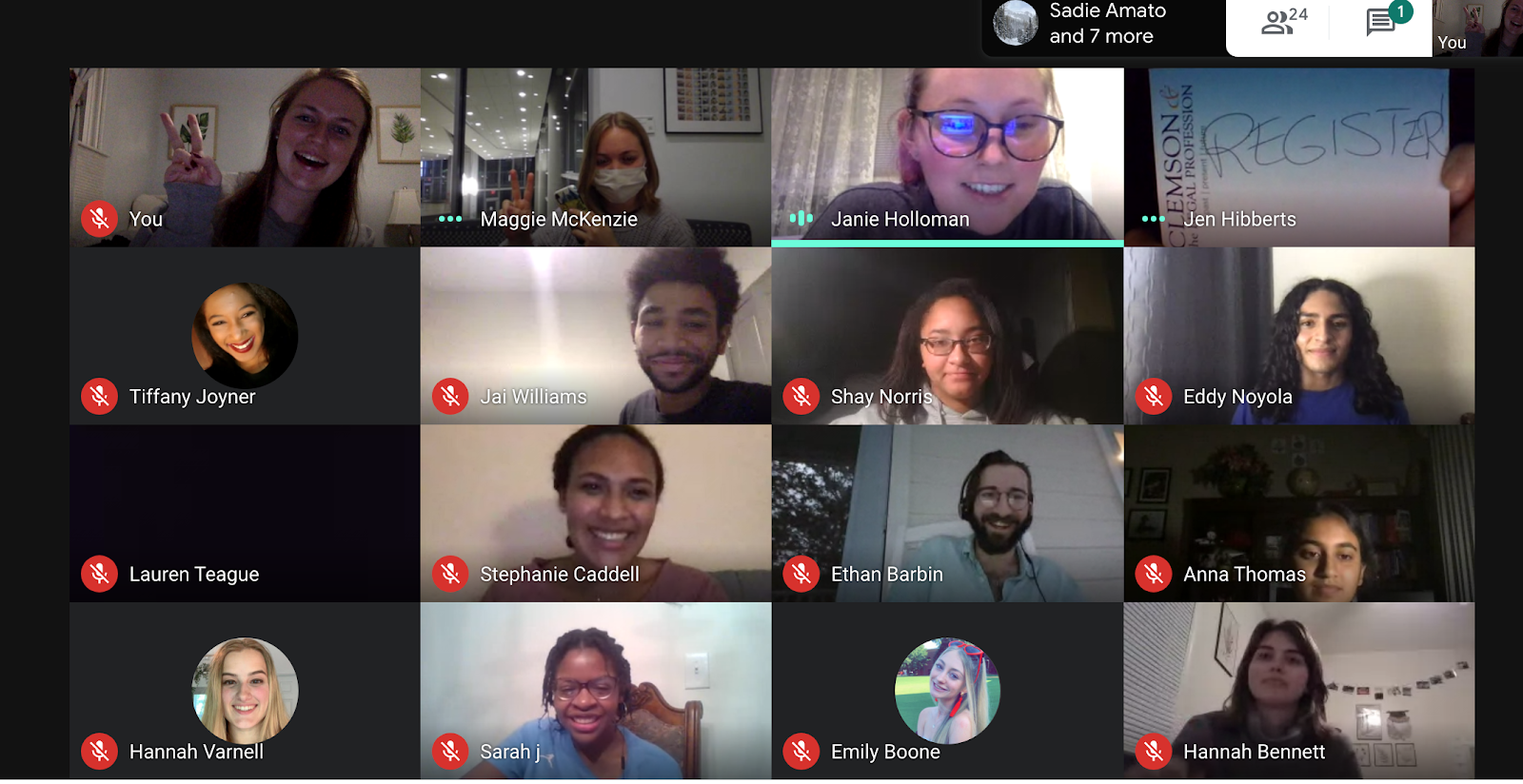The height and width of the screenshot is (784, 1523).
Task: Click the muted mic icon on Anna Thomas
Action: point(1154,574)
